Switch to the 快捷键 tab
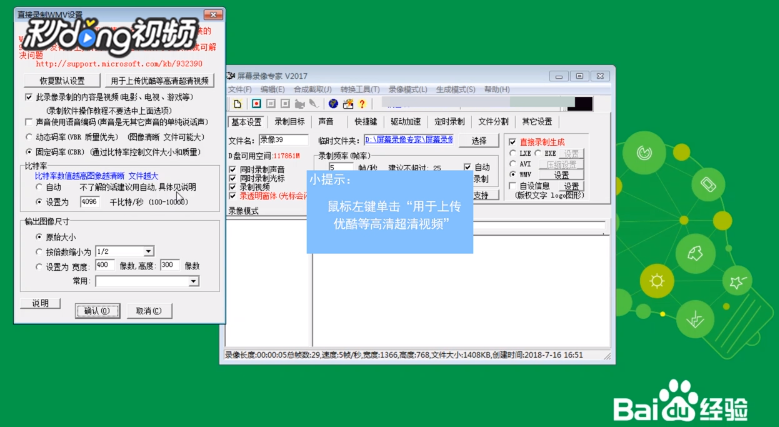 pos(366,122)
